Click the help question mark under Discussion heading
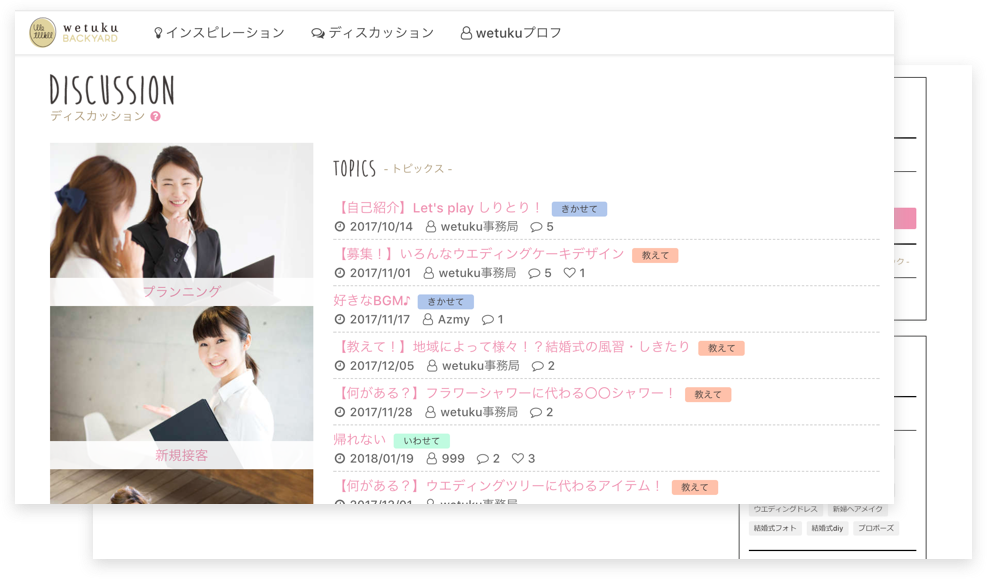Image resolution: width=987 pixels, height=579 pixels. click(156, 116)
